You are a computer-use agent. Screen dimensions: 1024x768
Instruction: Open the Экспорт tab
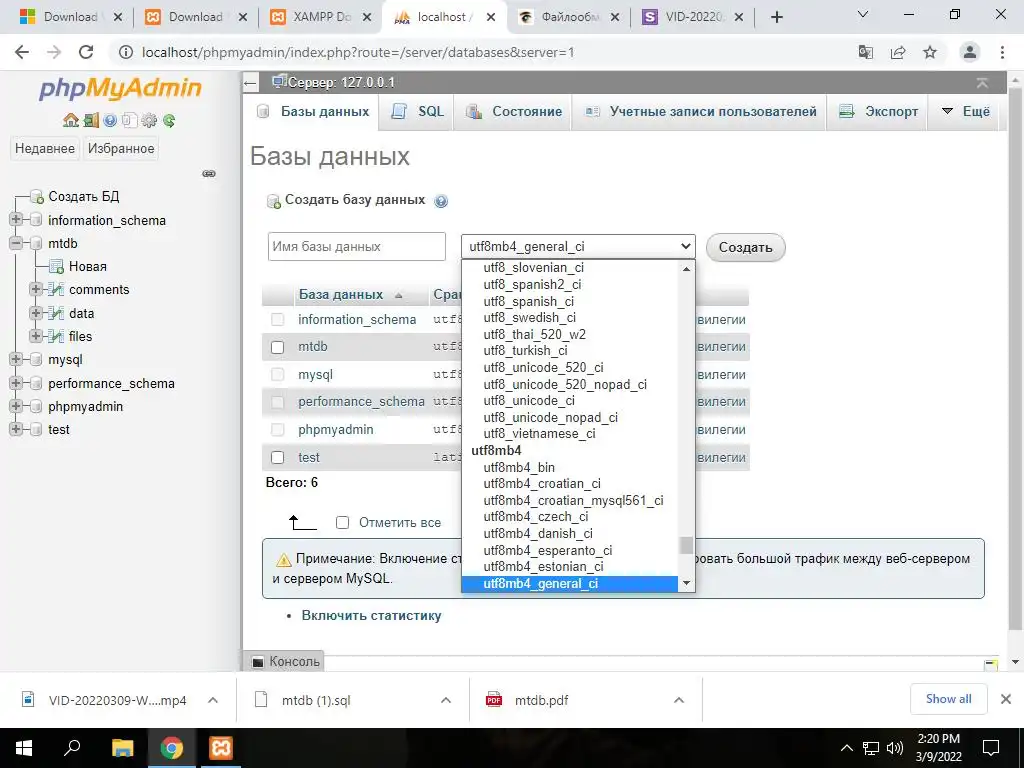coord(878,112)
